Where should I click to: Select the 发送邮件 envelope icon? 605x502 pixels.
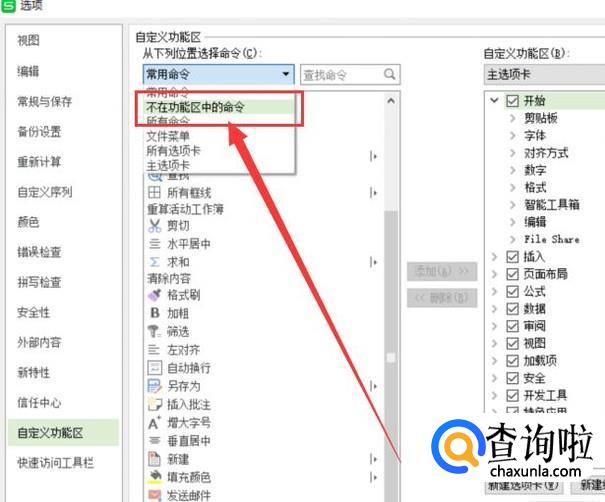(x=154, y=495)
